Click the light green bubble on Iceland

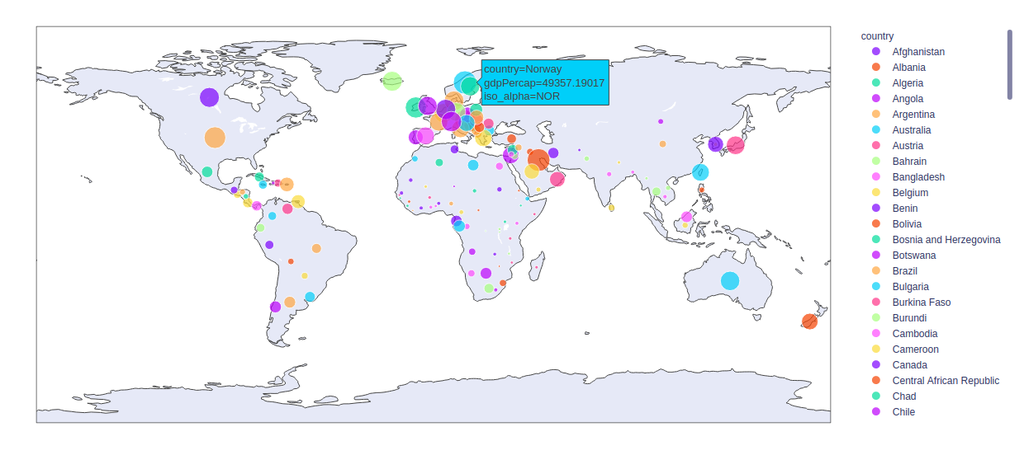coord(392,81)
